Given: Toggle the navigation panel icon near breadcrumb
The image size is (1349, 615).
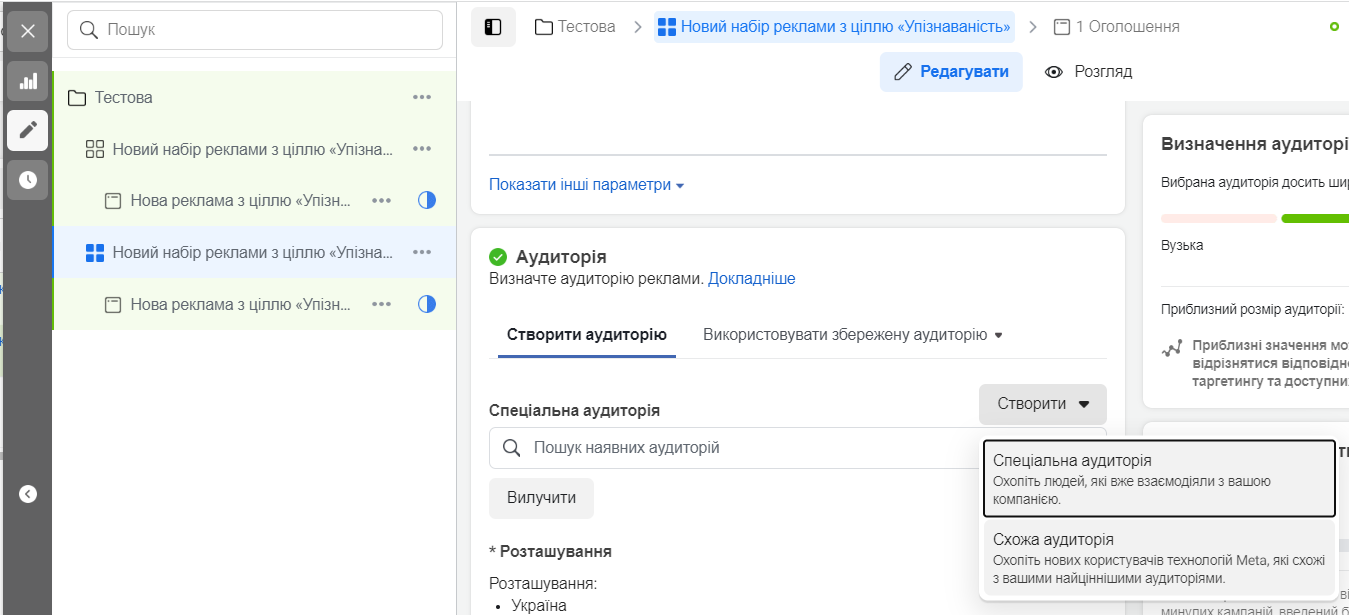Looking at the screenshot, I should click(493, 26).
